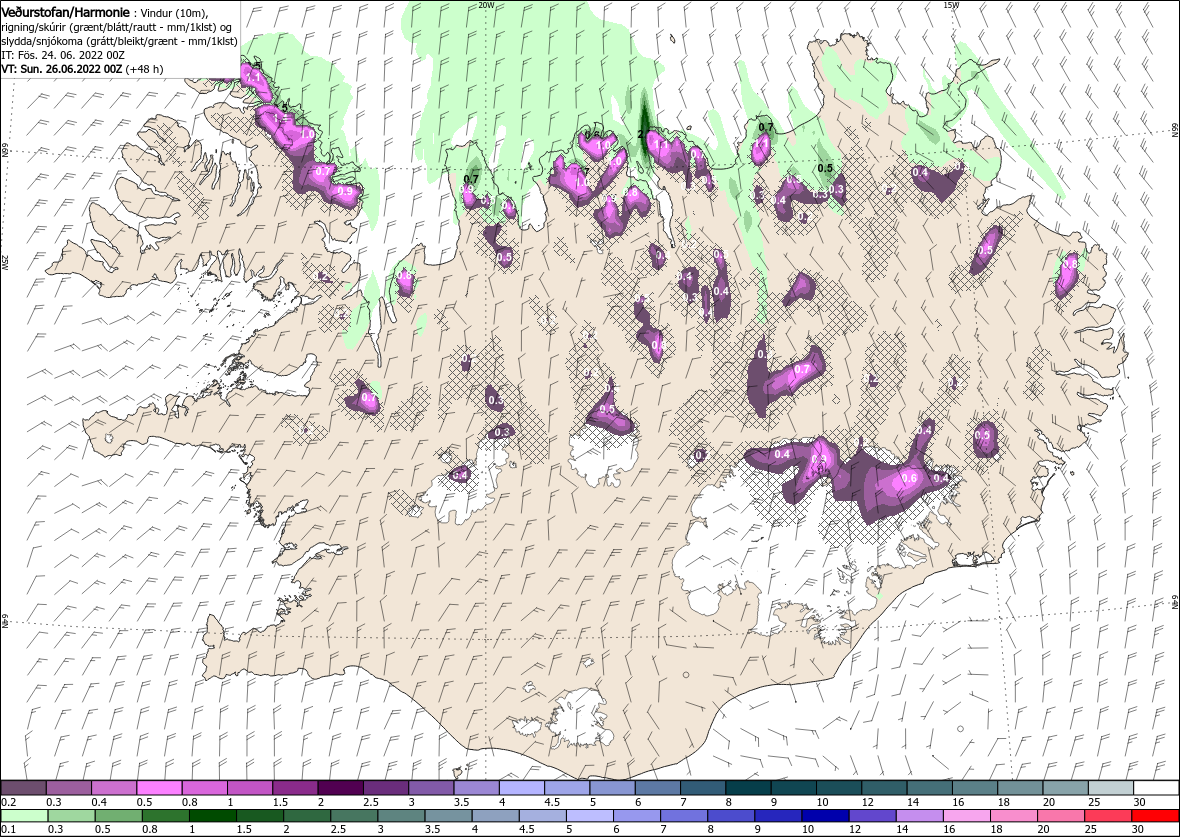
Task: Click the slate blue swatch labeled 6 in upper legend
Action: click(x=658, y=787)
